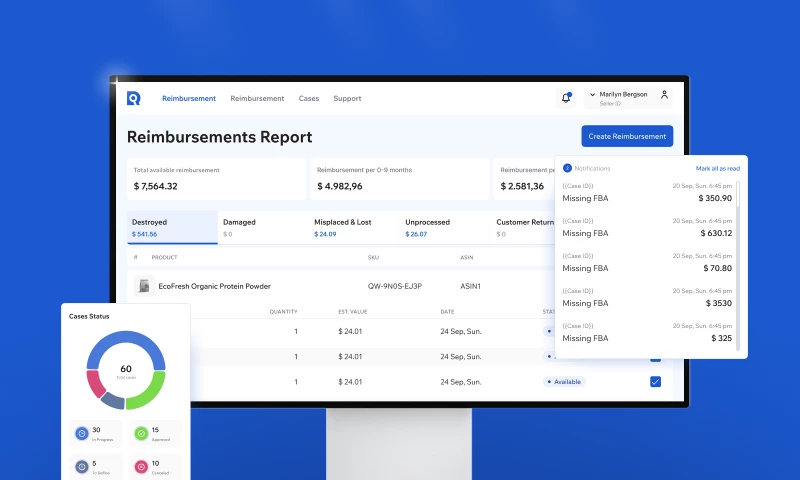Toggle the checkbox in the Available row
Screen dimensions: 800x480
pos(655,382)
